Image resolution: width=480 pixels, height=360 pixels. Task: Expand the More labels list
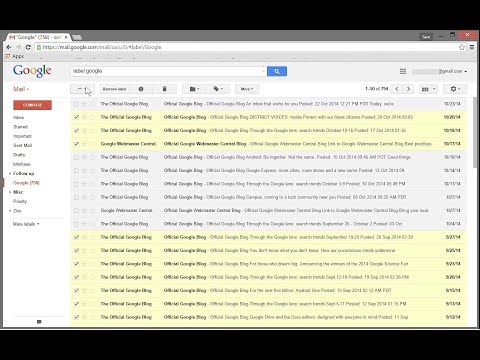click(x=26, y=224)
